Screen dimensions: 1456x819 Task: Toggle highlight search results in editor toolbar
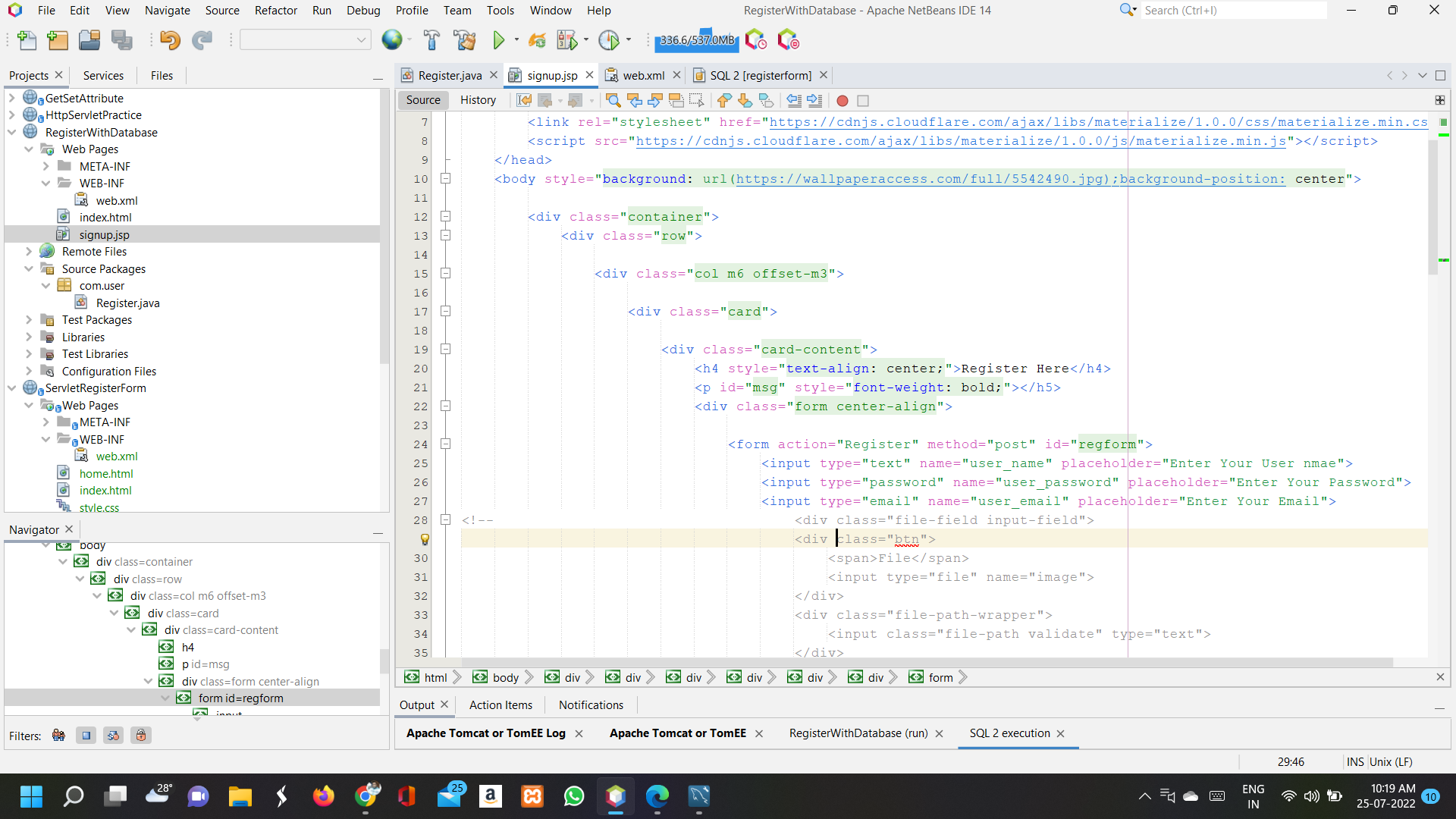click(x=676, y=100)
